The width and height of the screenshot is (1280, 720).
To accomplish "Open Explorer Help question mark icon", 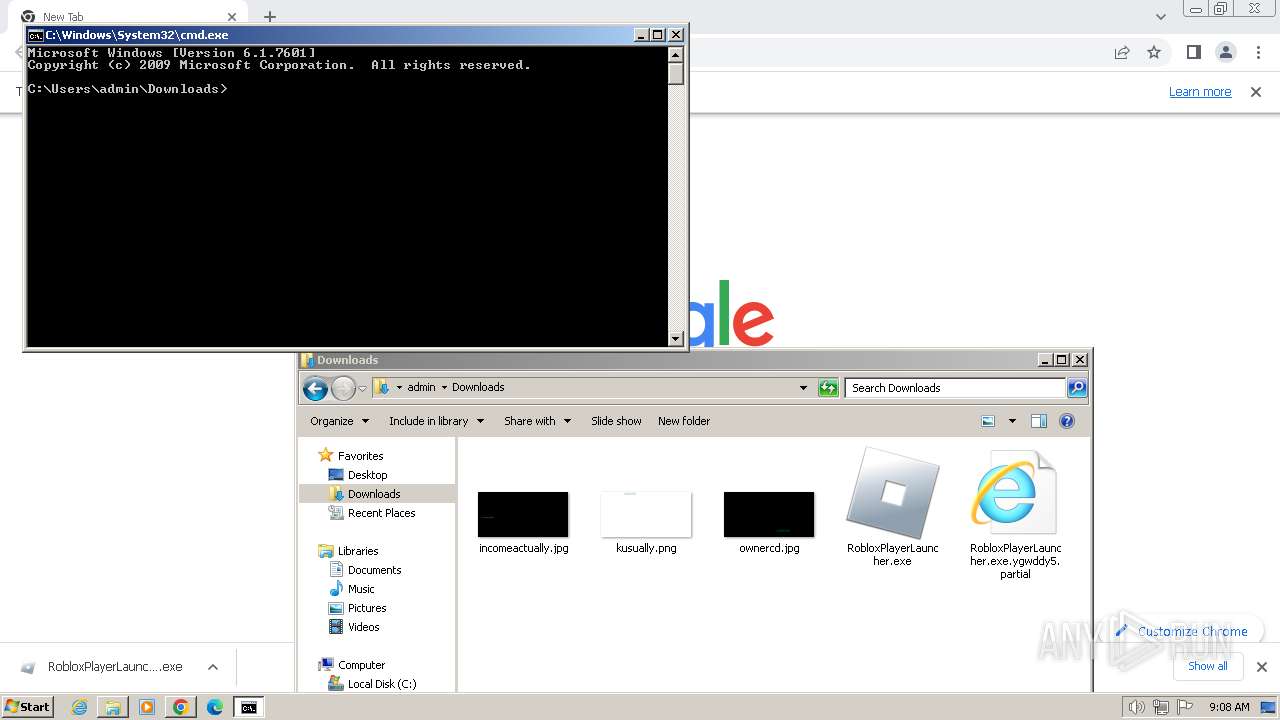I will click(x=1067, y=421).
